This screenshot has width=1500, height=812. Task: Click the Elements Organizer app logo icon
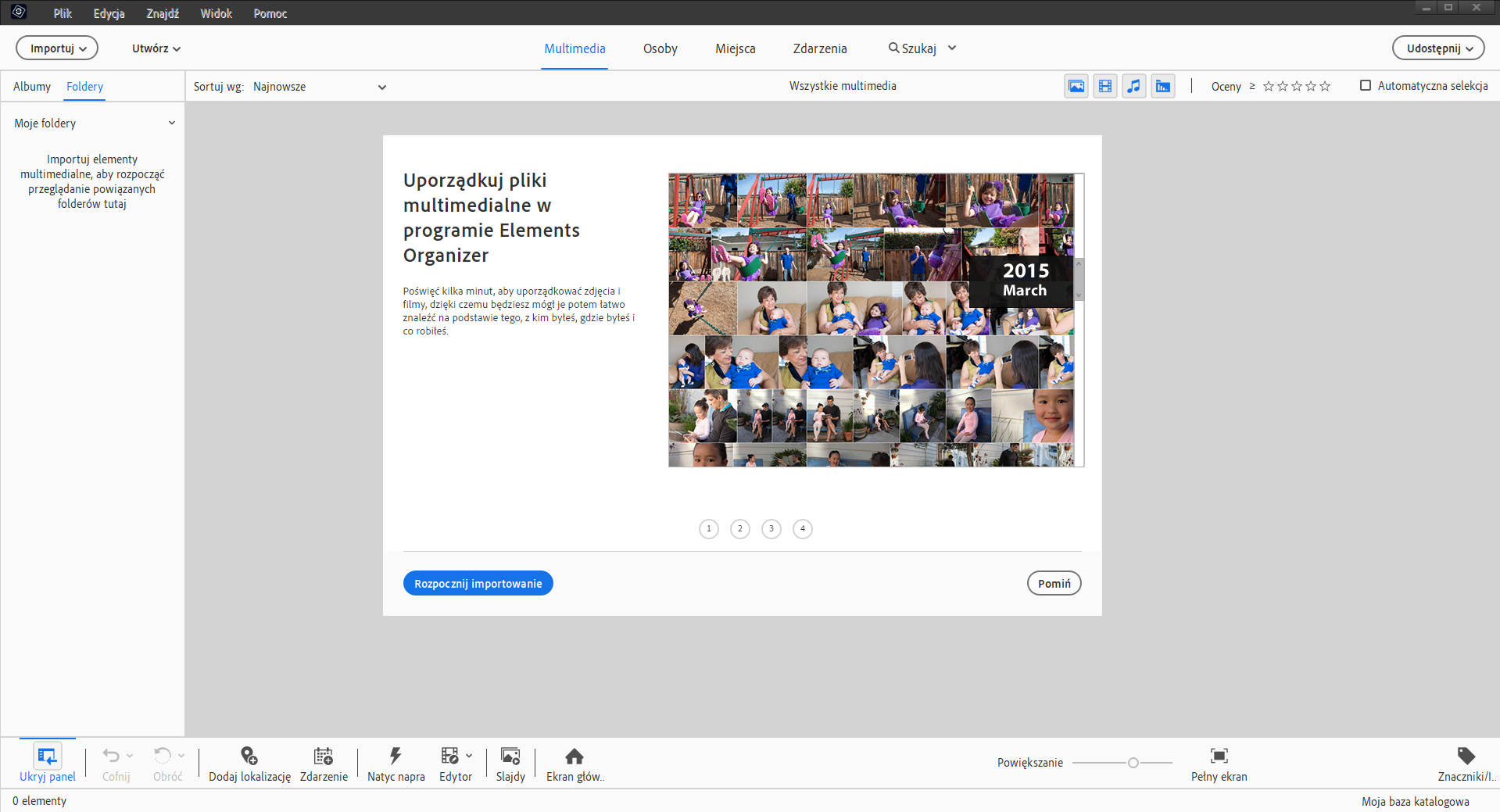click(x=19, y=12)
